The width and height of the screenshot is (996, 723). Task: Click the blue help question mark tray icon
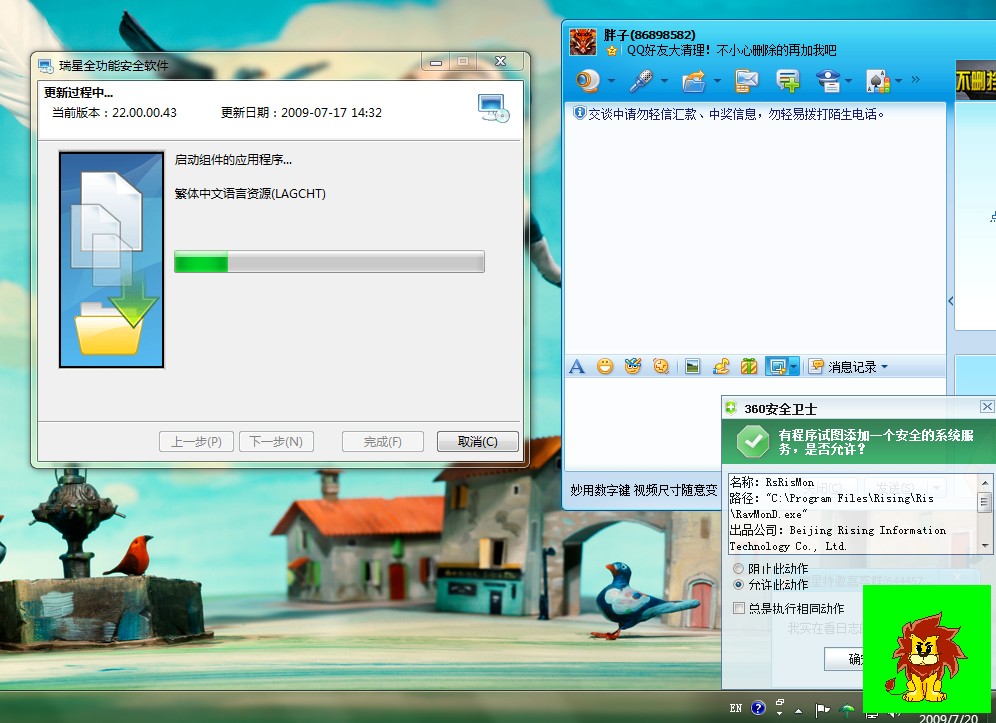pos(758,708)
